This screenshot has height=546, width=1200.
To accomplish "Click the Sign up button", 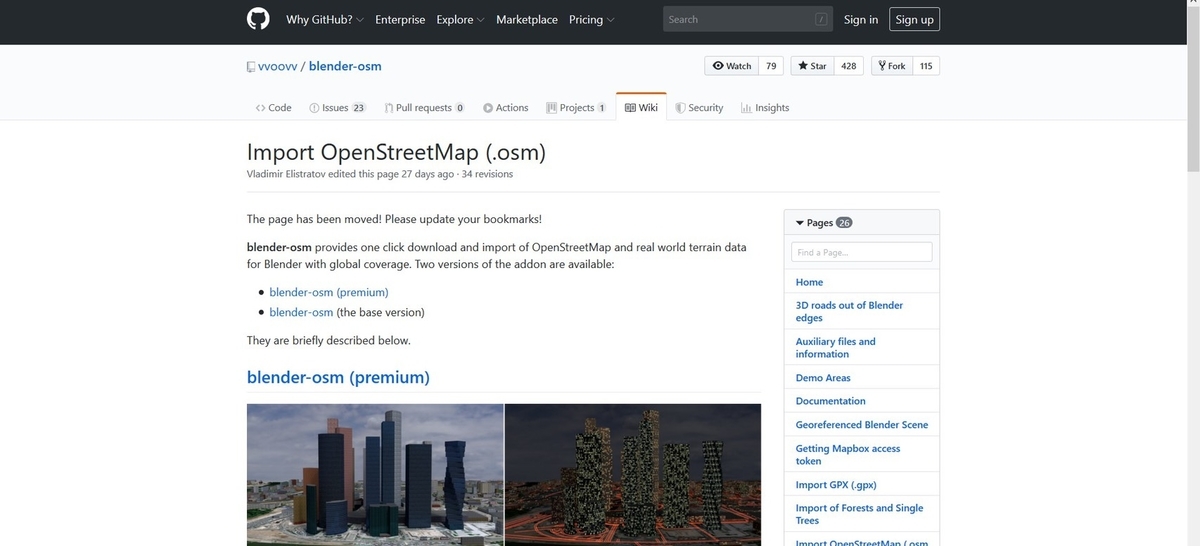I will click(x=914, y=19).
